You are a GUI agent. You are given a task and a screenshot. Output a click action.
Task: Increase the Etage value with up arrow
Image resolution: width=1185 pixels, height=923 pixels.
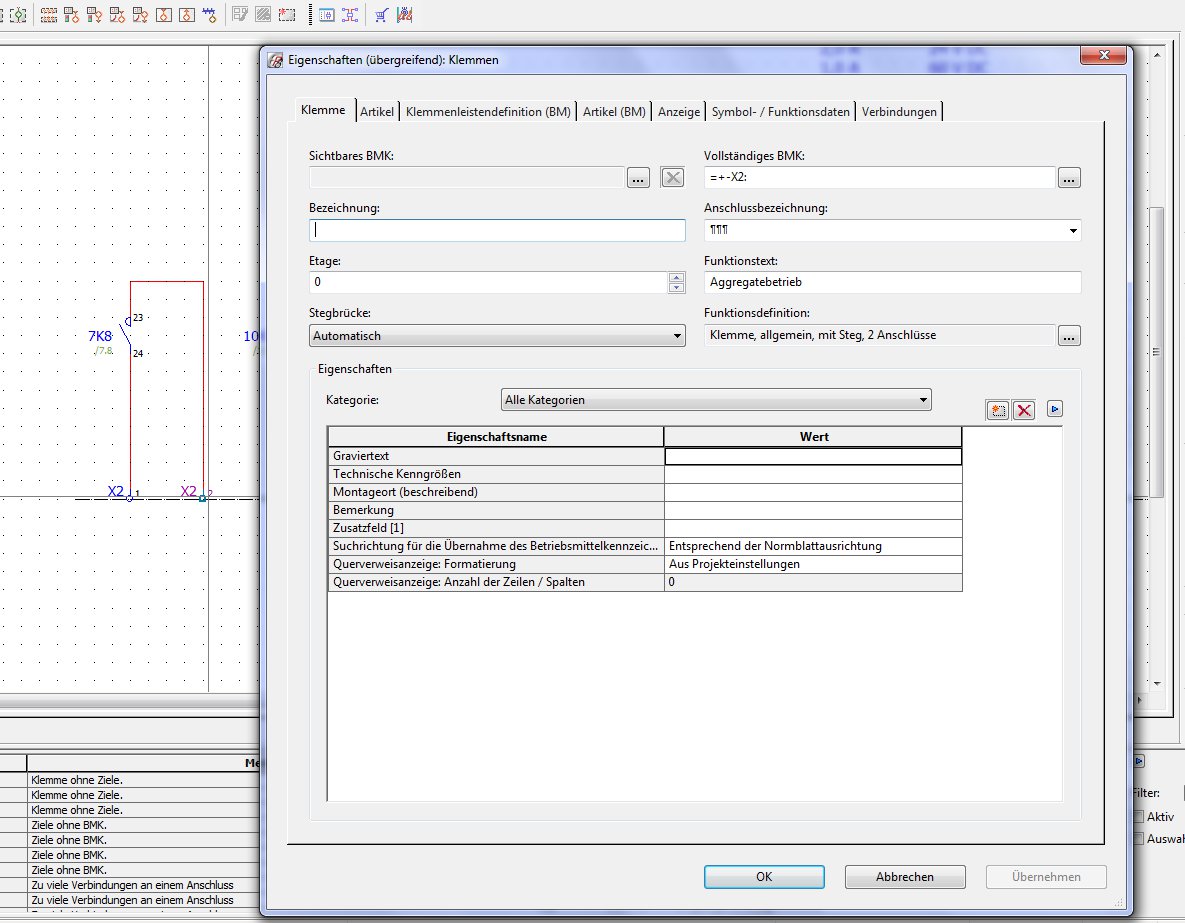tap(677, 278)
